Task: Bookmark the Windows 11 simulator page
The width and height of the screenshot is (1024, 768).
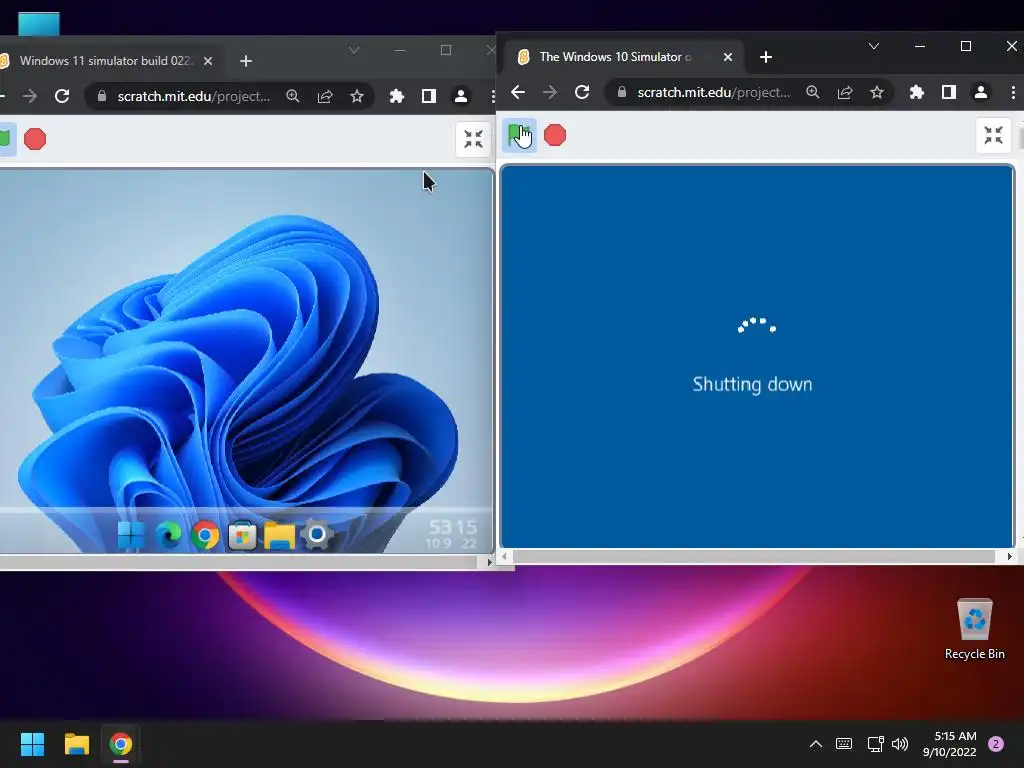Action: 357,96
